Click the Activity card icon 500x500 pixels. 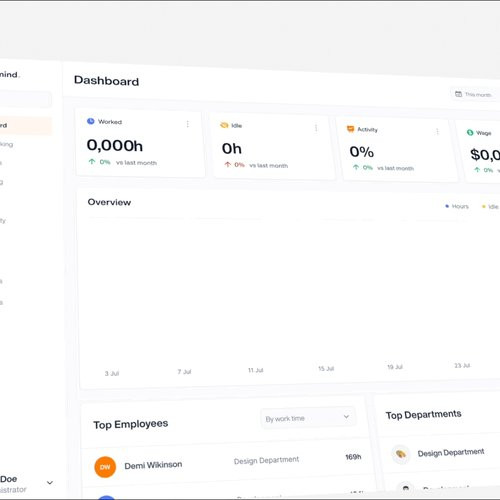point(350,129)
